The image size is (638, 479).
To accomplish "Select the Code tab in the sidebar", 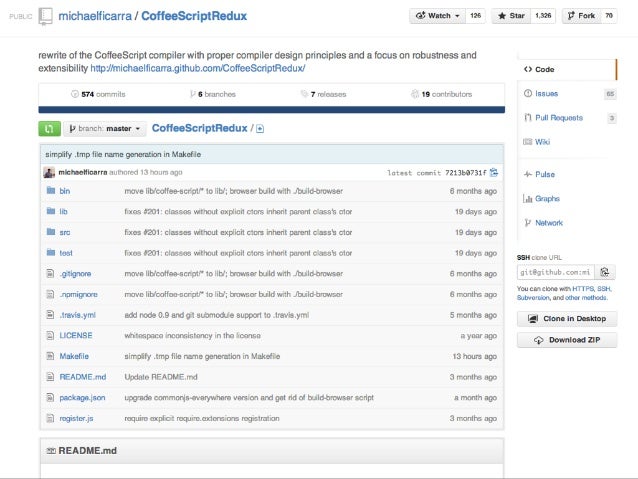I will tap(567, 70).
